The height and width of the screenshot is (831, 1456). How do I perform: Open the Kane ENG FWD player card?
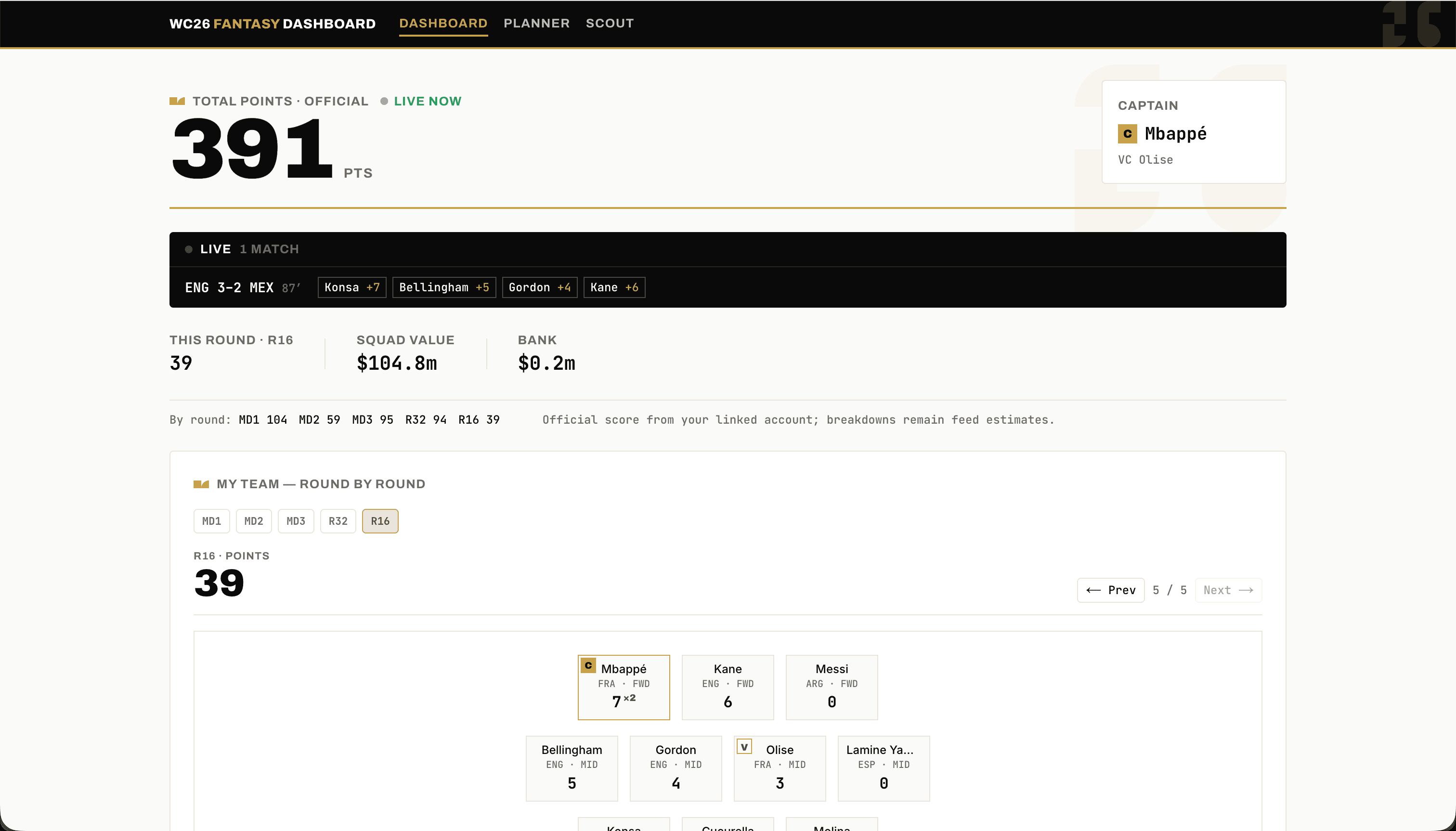click(728, 687)
